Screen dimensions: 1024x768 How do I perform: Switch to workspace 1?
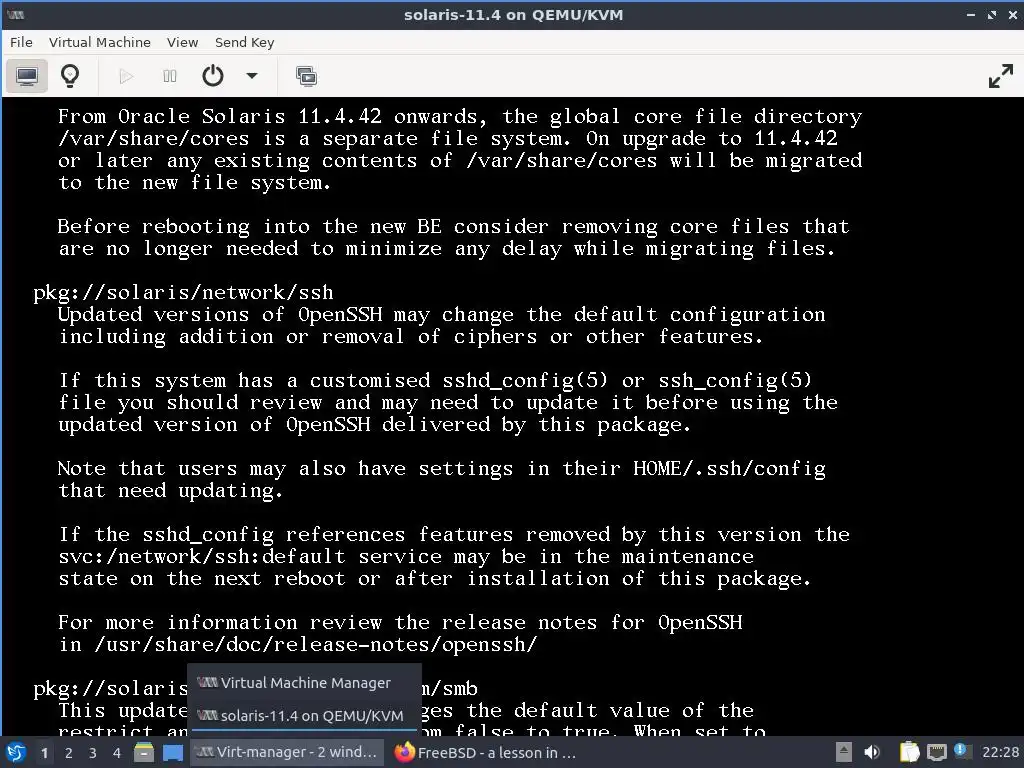[44, 753]
